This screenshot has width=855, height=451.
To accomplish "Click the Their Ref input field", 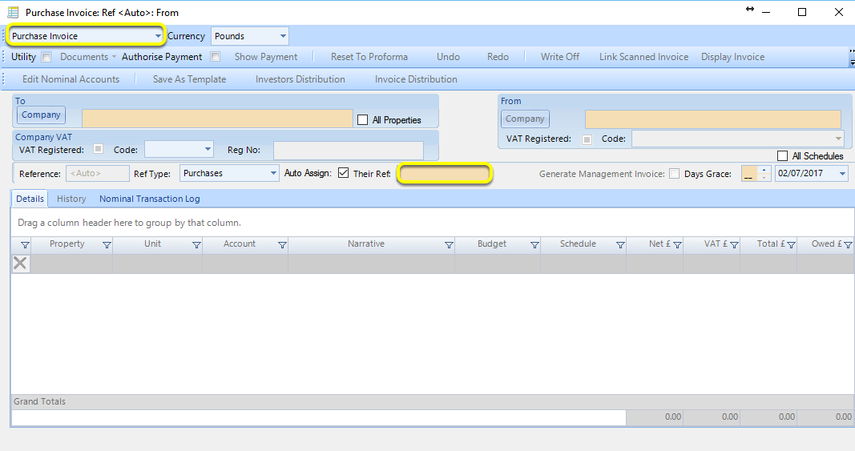I will (x=444, y=174).
